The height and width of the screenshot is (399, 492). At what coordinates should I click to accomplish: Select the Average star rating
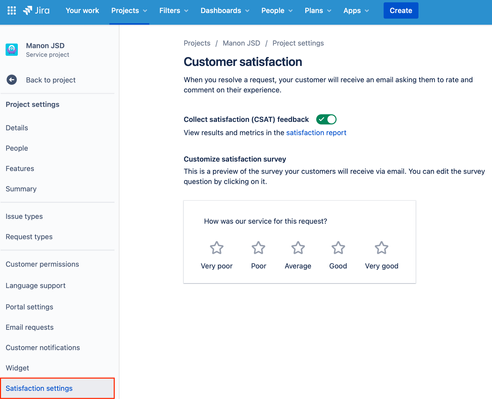coord(298,248)
